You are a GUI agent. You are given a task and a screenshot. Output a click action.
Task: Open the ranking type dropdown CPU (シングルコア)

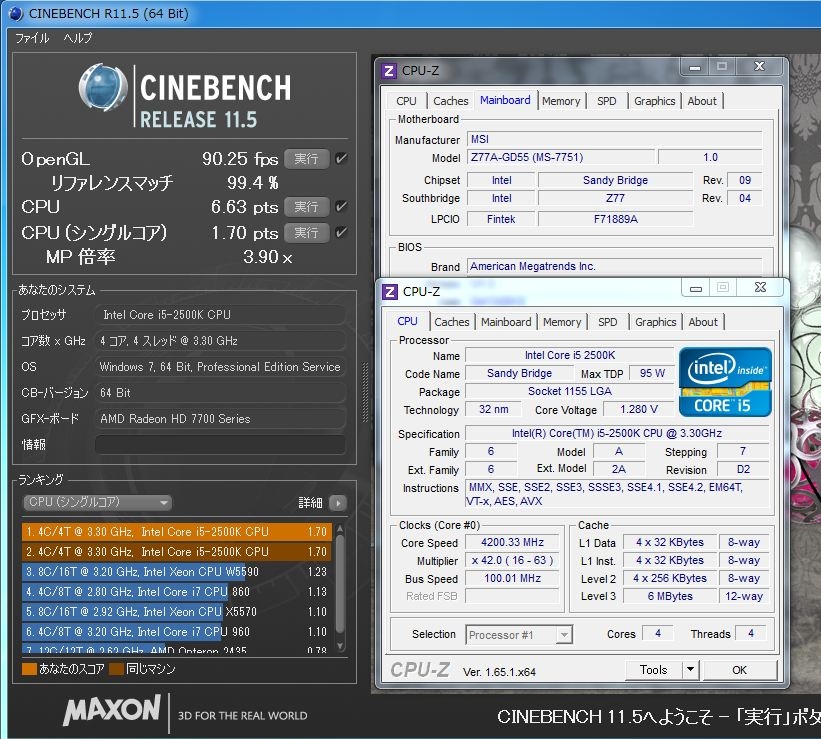point(97,502)
